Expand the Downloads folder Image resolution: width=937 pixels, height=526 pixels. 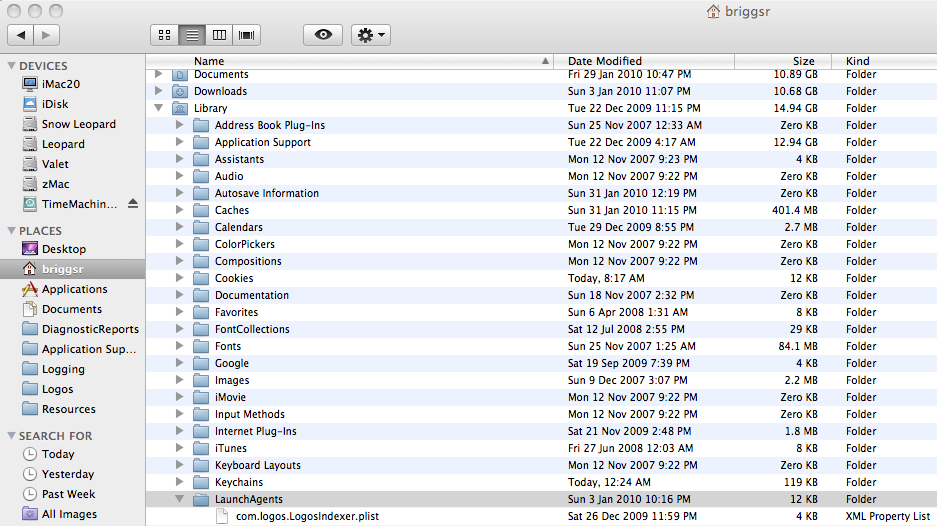(158, 91)
